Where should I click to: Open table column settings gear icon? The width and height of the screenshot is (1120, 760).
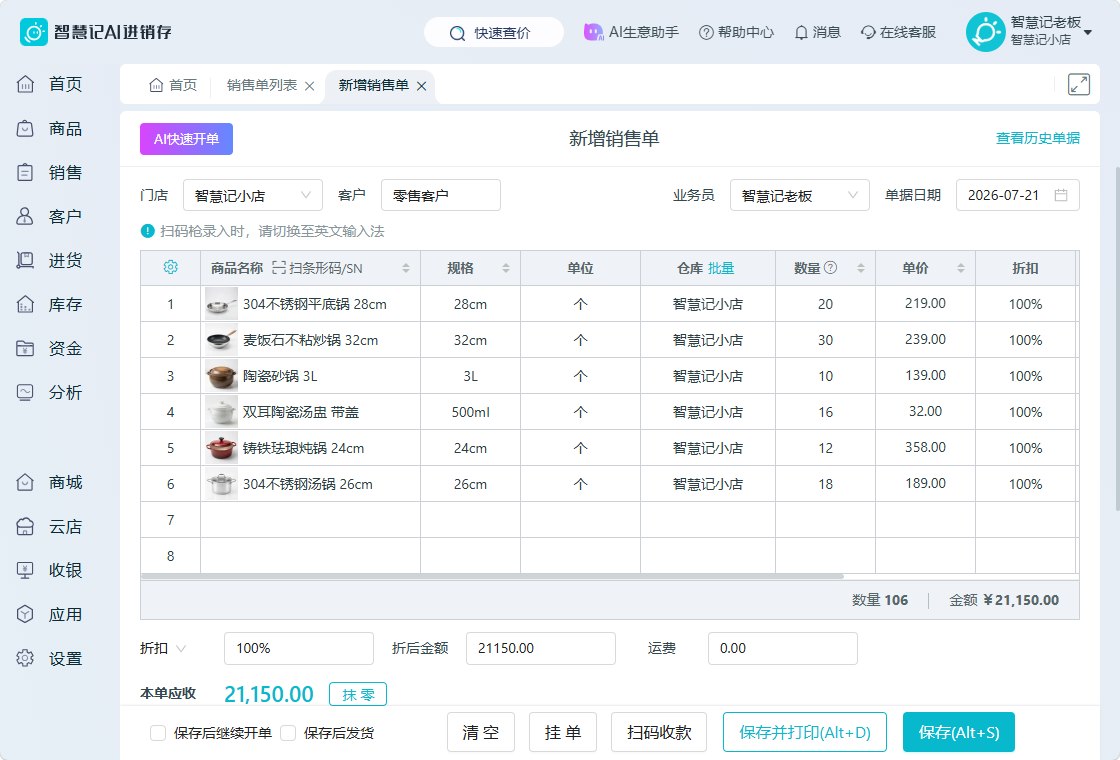pyautogui.click(x=170, y=267)
